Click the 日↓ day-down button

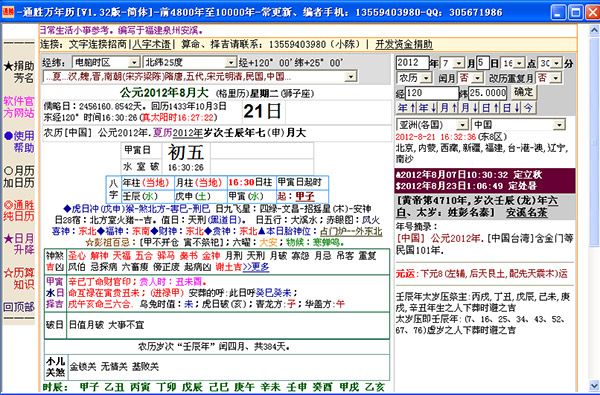(x=512, y=108)
